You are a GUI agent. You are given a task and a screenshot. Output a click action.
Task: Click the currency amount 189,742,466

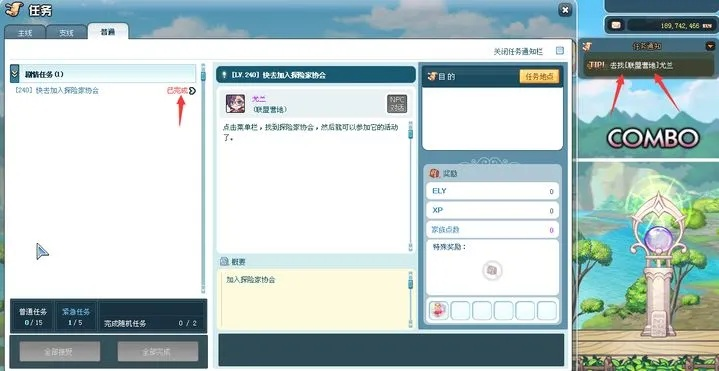(x=680, y=26)
